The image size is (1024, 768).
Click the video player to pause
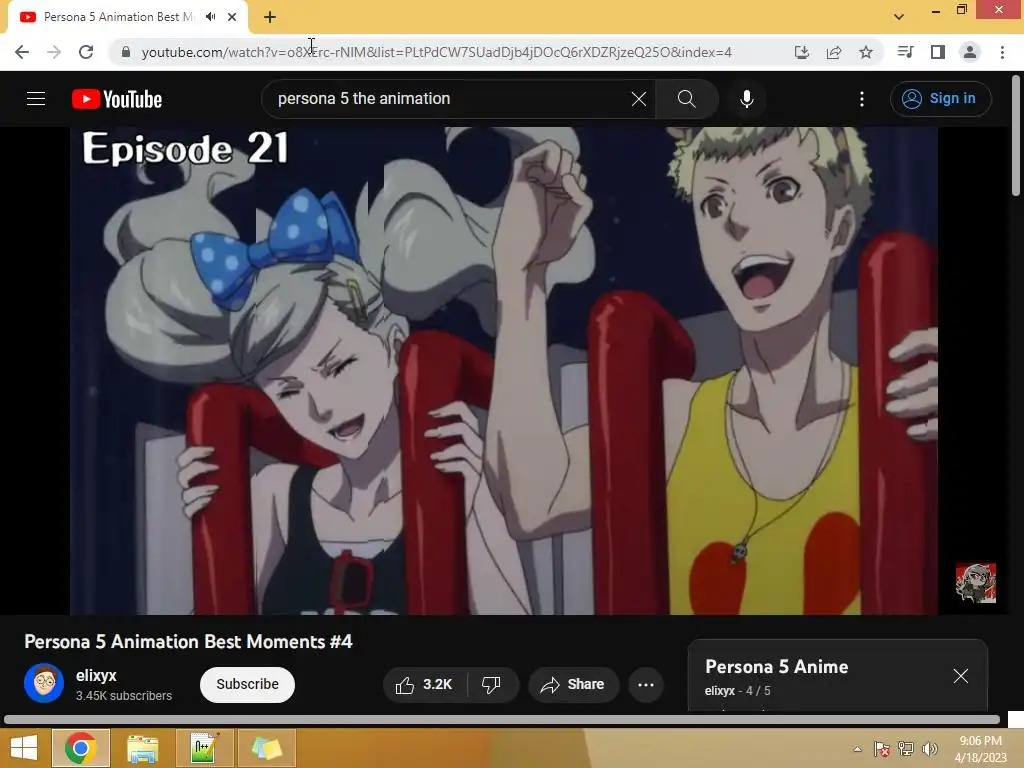pos(504,370)
